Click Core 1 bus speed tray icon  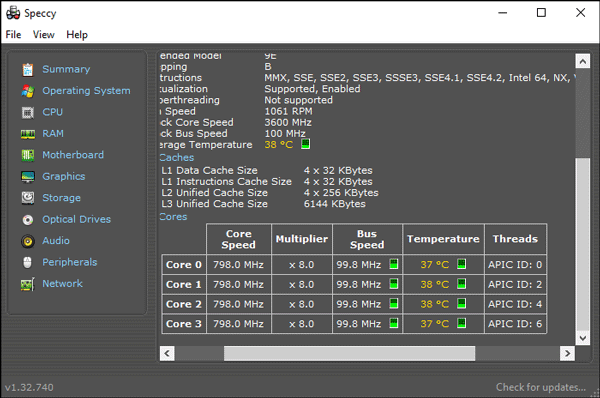[394, 284]
